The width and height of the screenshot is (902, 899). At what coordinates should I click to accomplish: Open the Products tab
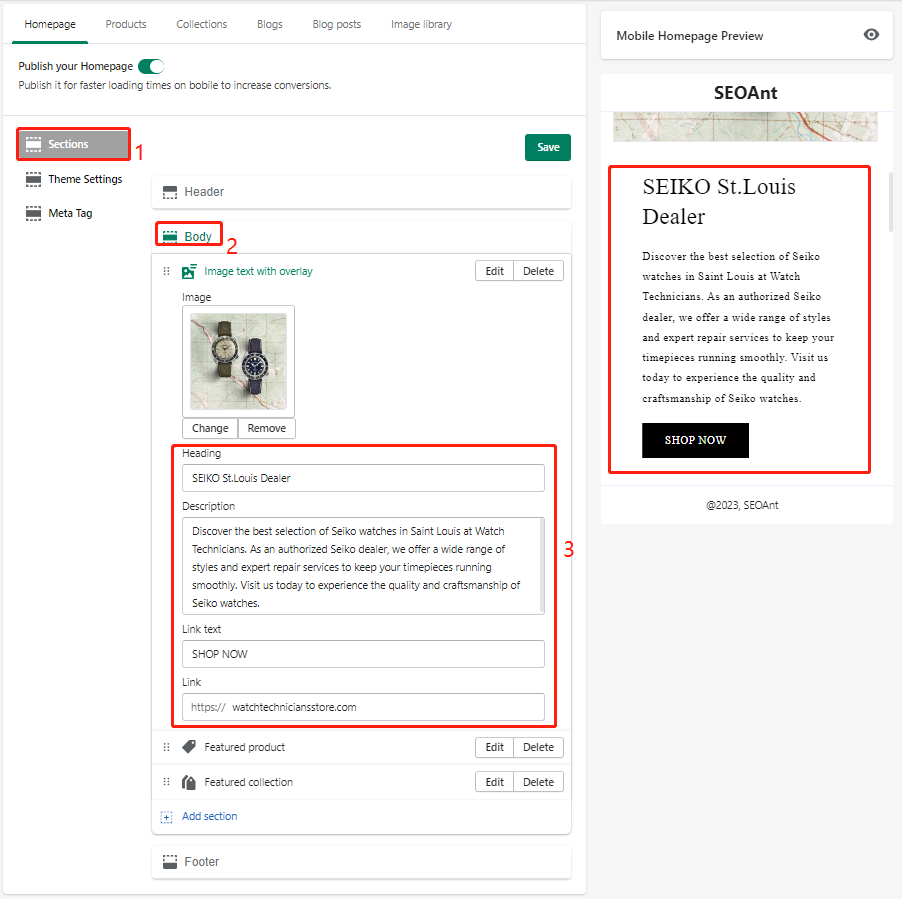pyautogui.click(x=126, y=24)
